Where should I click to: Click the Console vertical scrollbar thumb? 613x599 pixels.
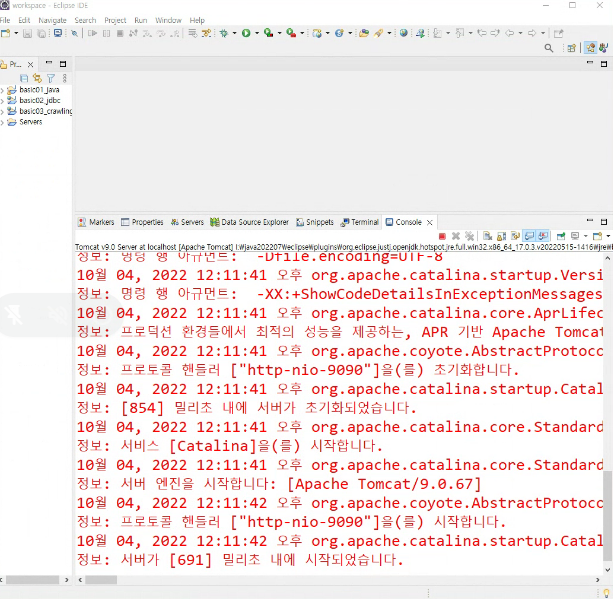(607, 516)
